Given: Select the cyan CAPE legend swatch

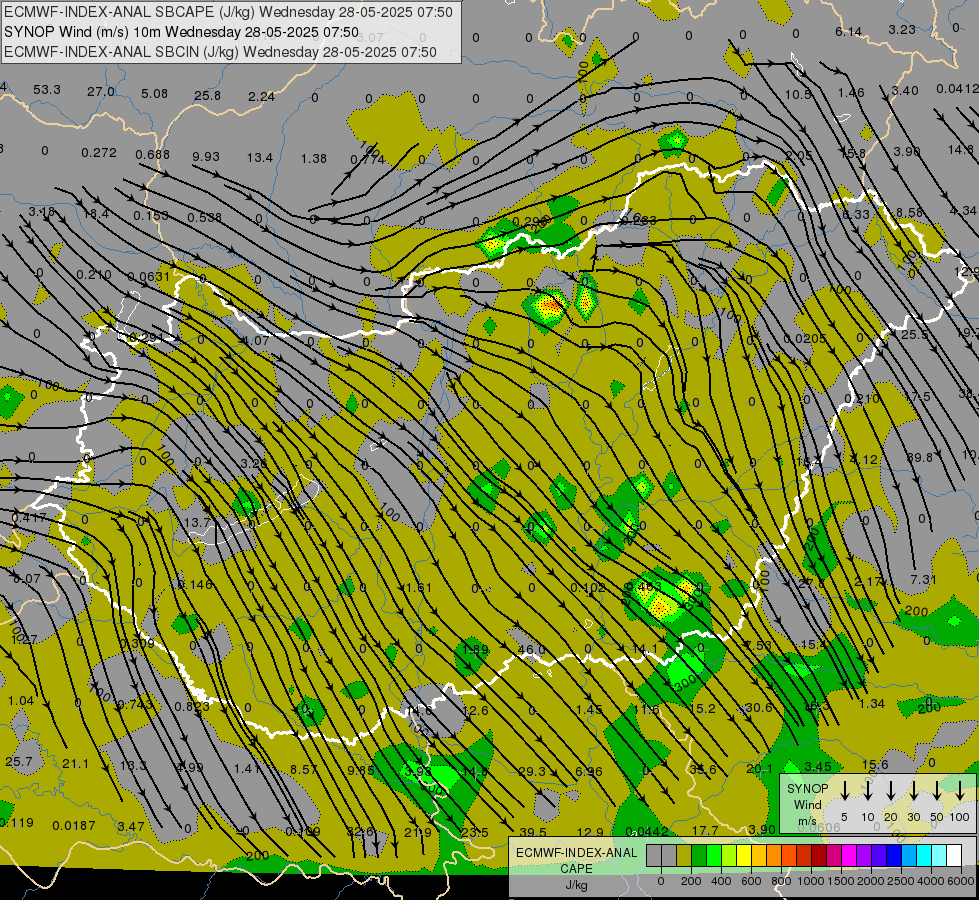Looking at the screenshot, I should click(924, 856).
